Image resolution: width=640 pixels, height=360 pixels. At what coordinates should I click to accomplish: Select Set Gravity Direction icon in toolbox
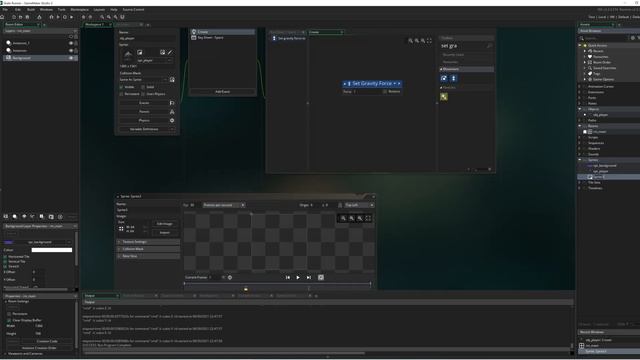444,78
